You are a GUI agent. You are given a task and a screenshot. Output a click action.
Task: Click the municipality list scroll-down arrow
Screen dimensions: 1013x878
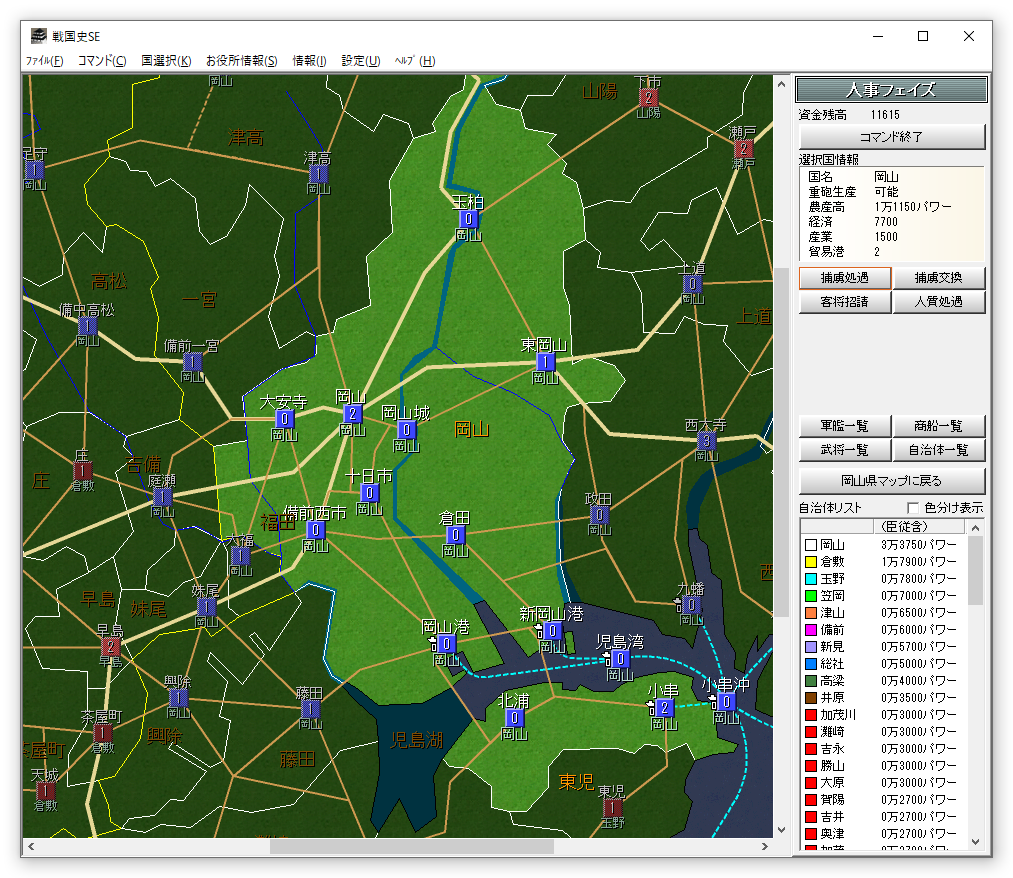976,844
